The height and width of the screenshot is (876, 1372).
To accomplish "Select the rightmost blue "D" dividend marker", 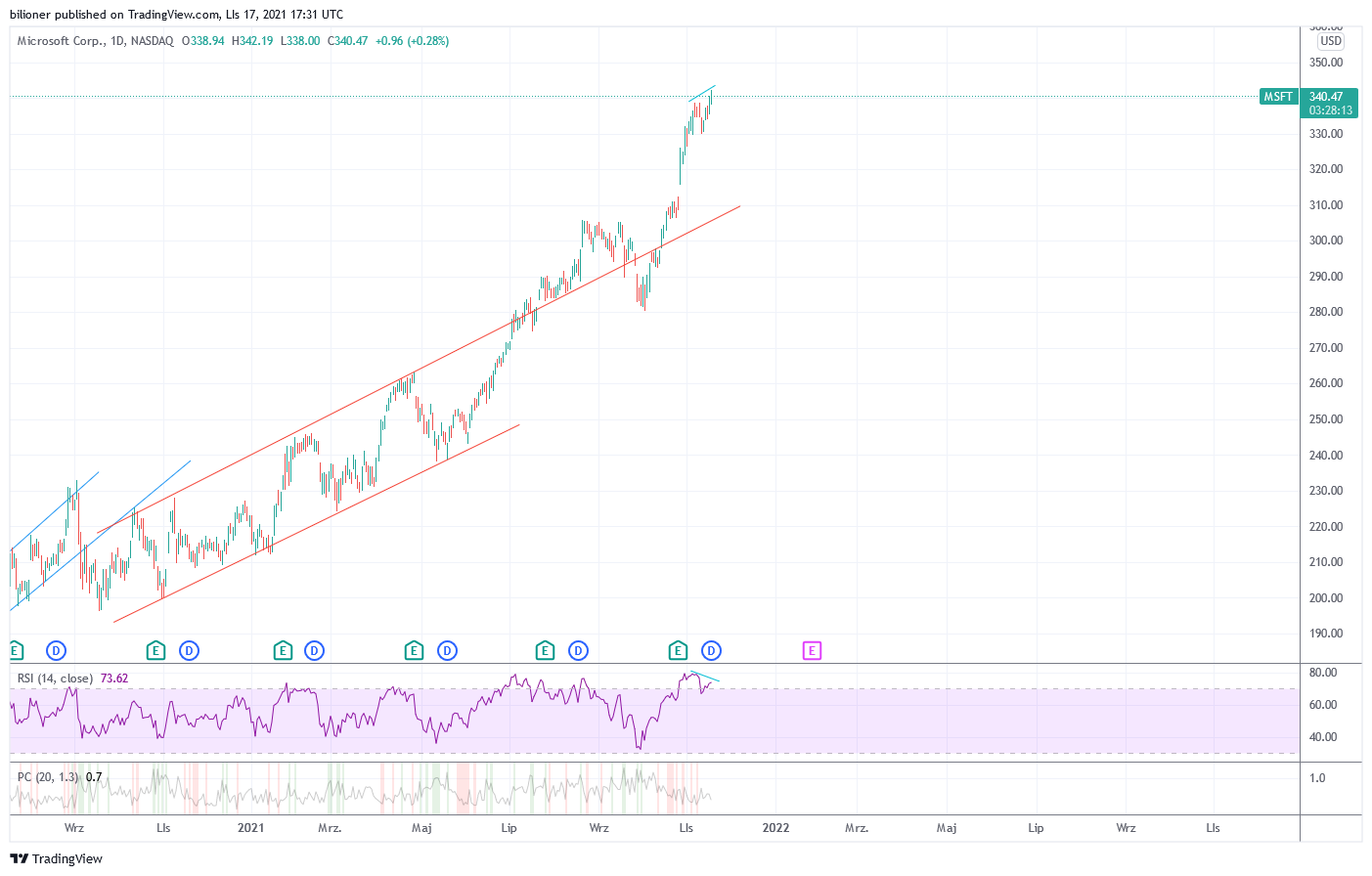I will [710, 649].
